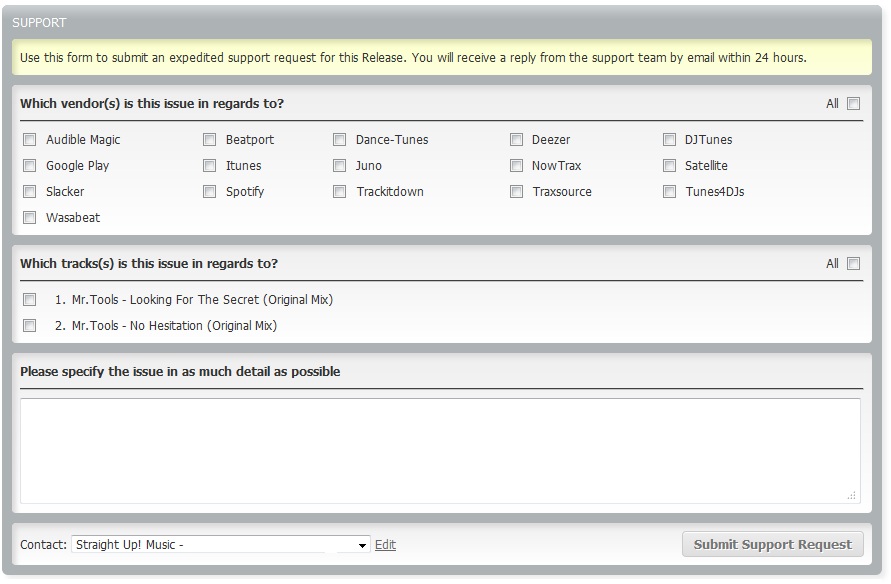Screen dimensions: 891x584
Task: Check the track Looking For The Secret
Action: [29, 299]
